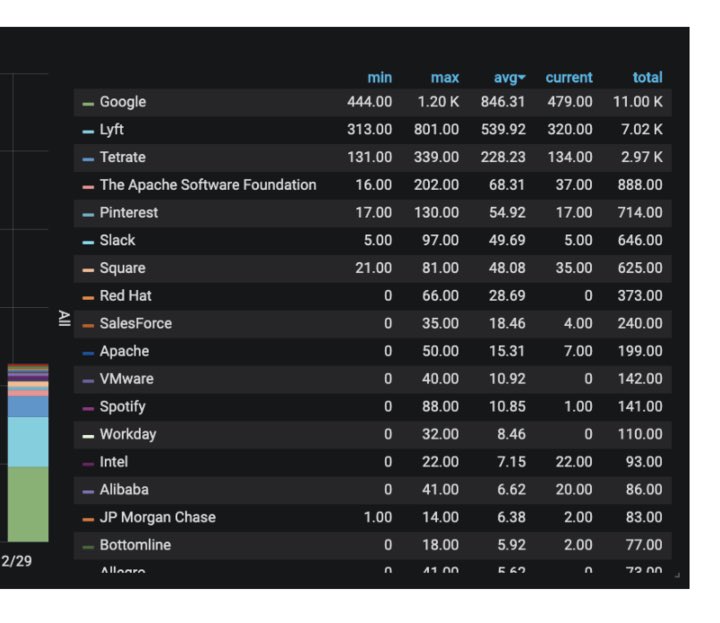This screenshot has width=720, height=623.
Task: Toggle the Square series in legend
Action: [123, 268]
